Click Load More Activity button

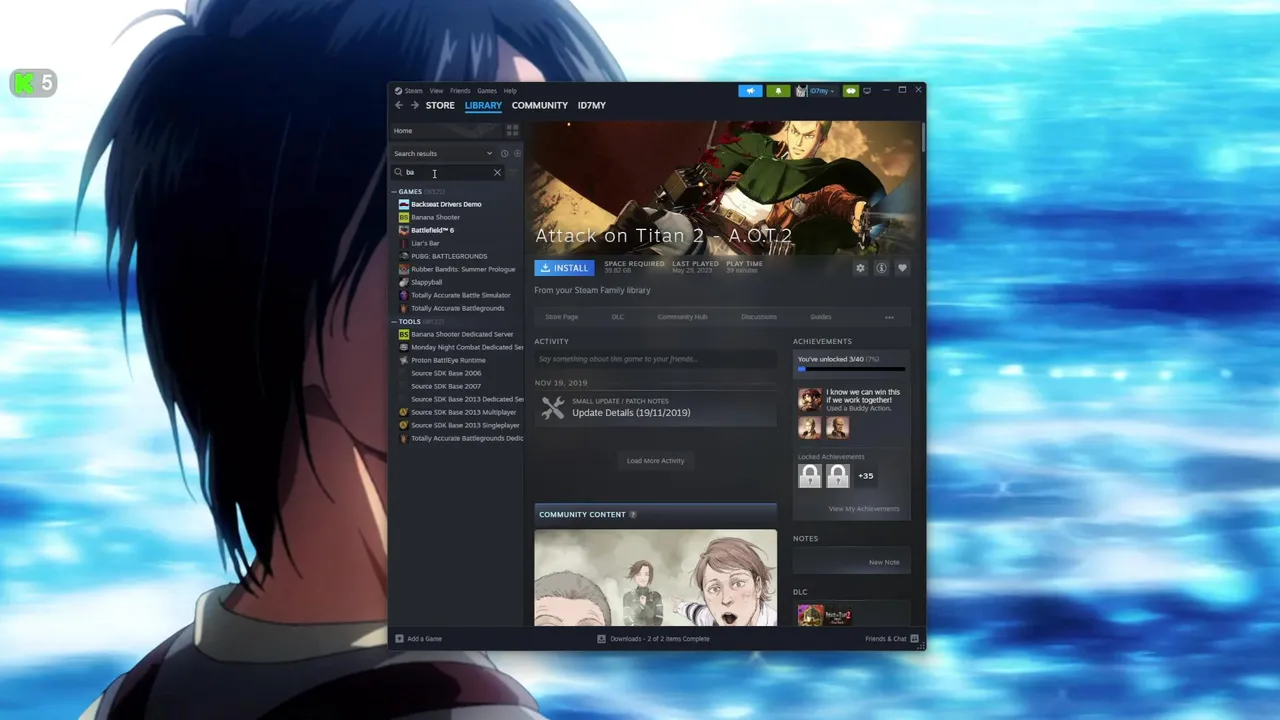coord(655,461)
